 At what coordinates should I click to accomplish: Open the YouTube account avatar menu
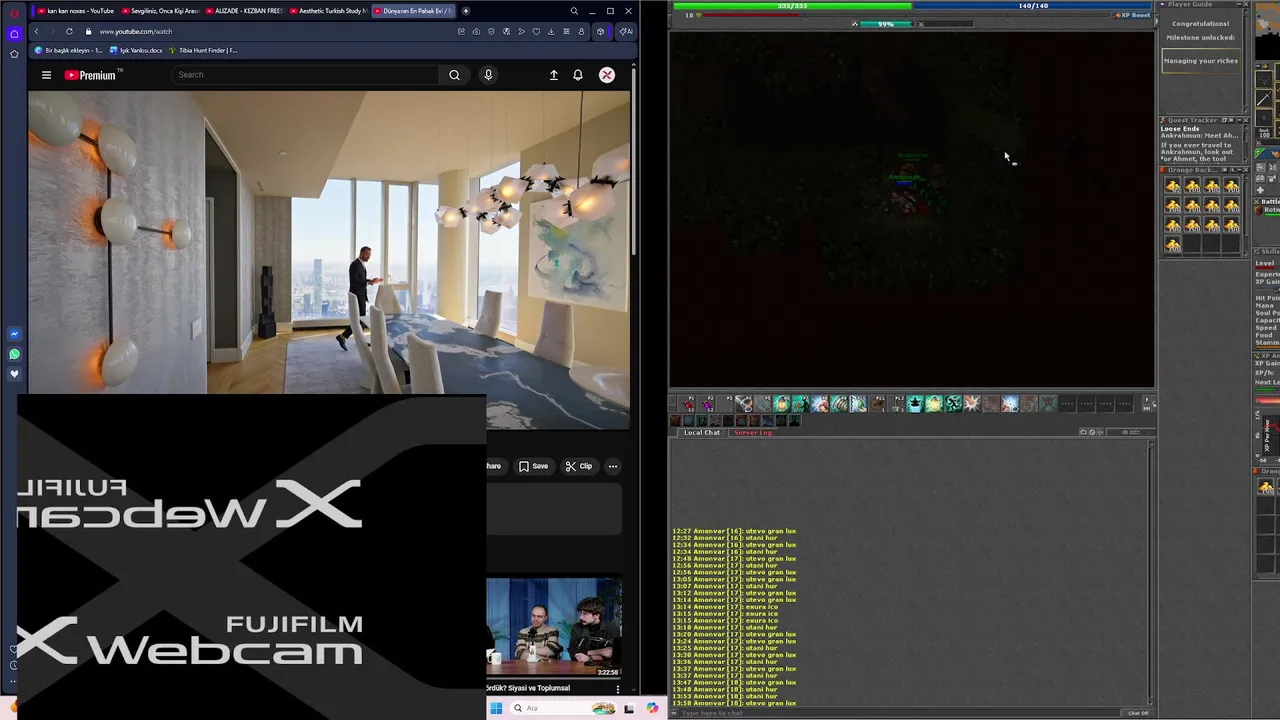(x=607, y=75)
